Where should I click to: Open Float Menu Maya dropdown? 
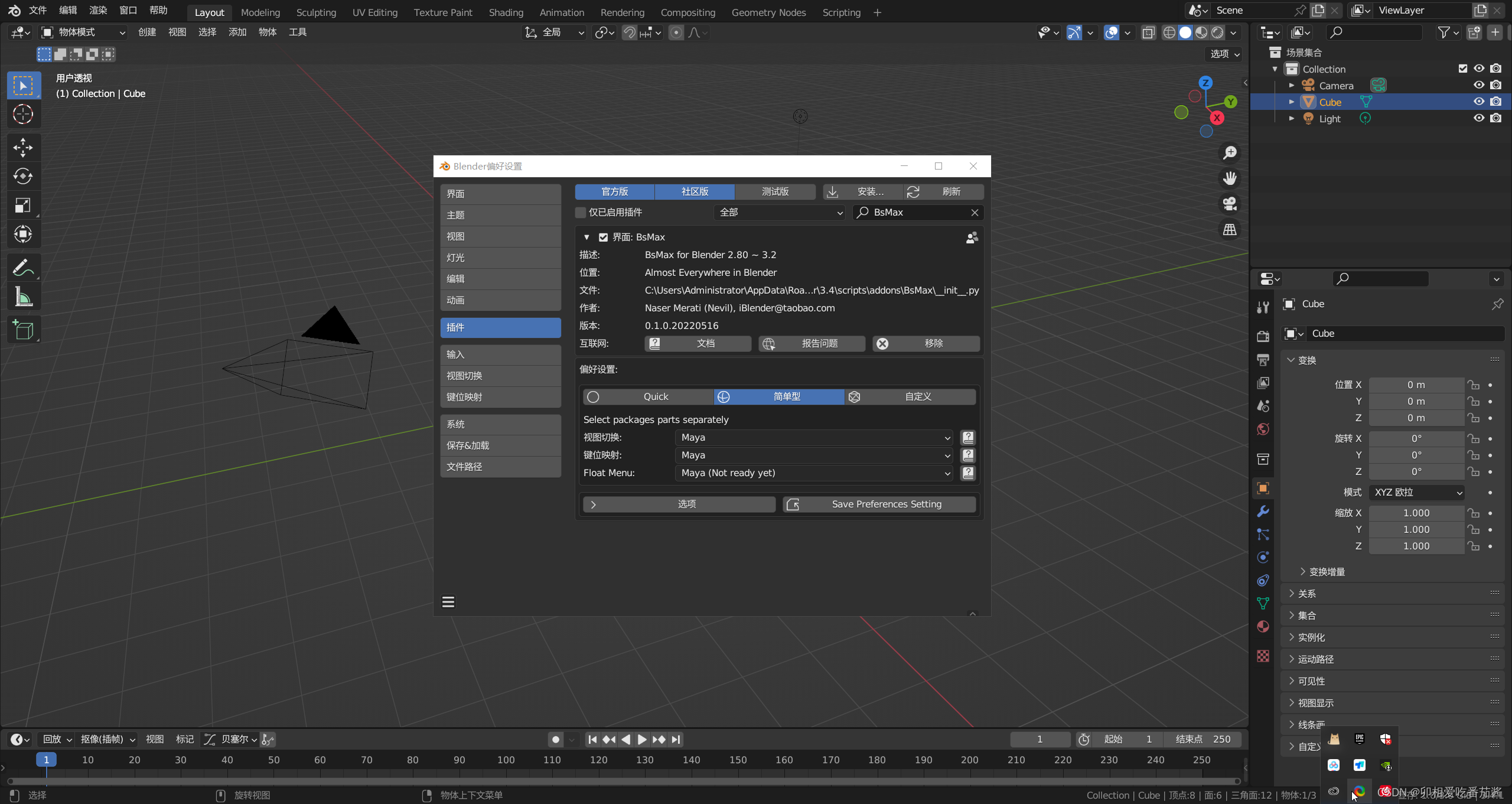(811, 472)
